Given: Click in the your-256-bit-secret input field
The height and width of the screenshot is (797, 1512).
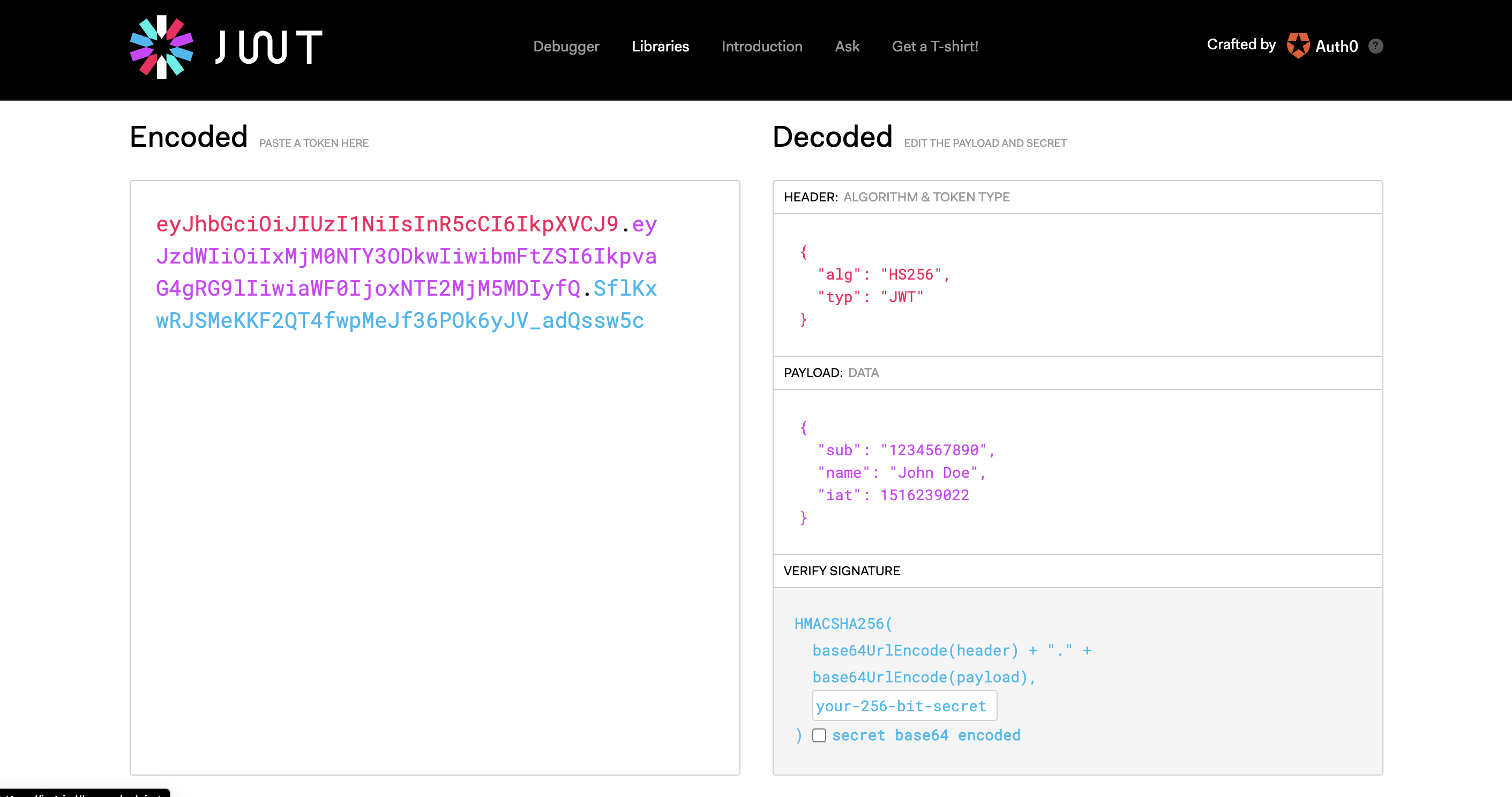Looking at the screenshot, I should tap(904, 706).
